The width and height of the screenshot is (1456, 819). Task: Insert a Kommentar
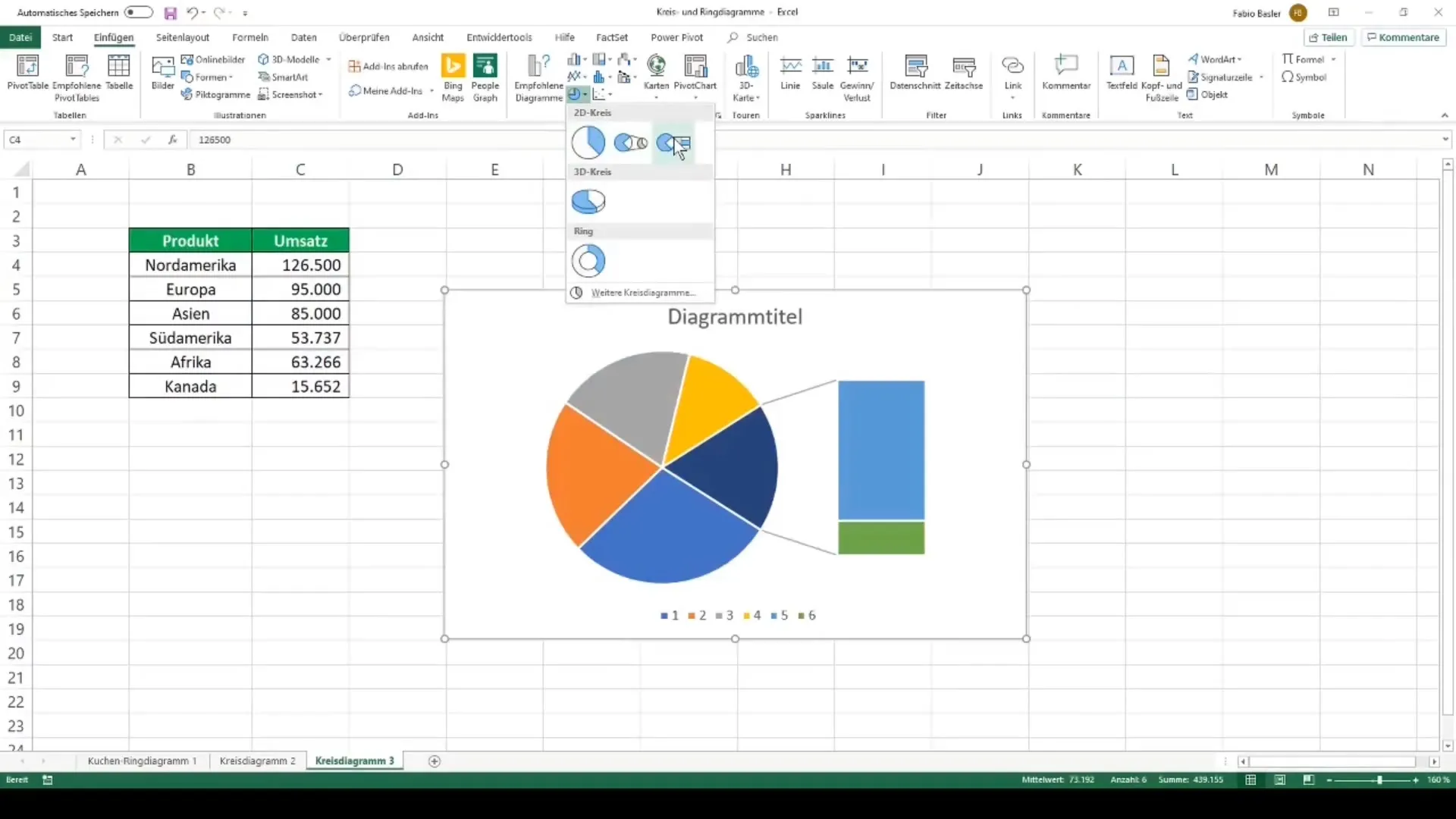click(x=1066, y=73)
